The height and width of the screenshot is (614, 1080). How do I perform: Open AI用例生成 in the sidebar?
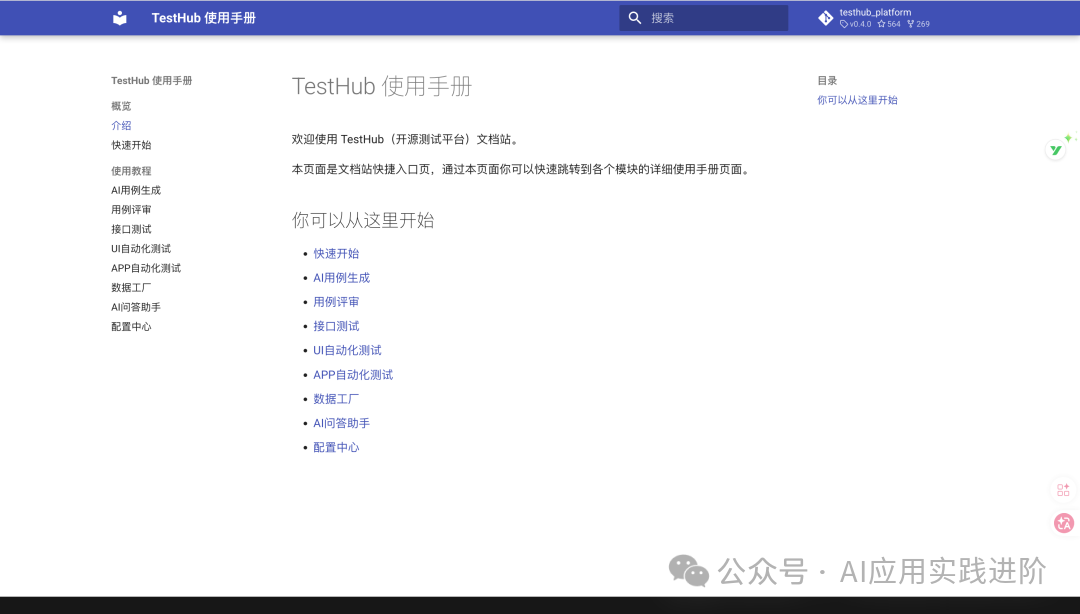pyautogui.click(x=136, y=190)
